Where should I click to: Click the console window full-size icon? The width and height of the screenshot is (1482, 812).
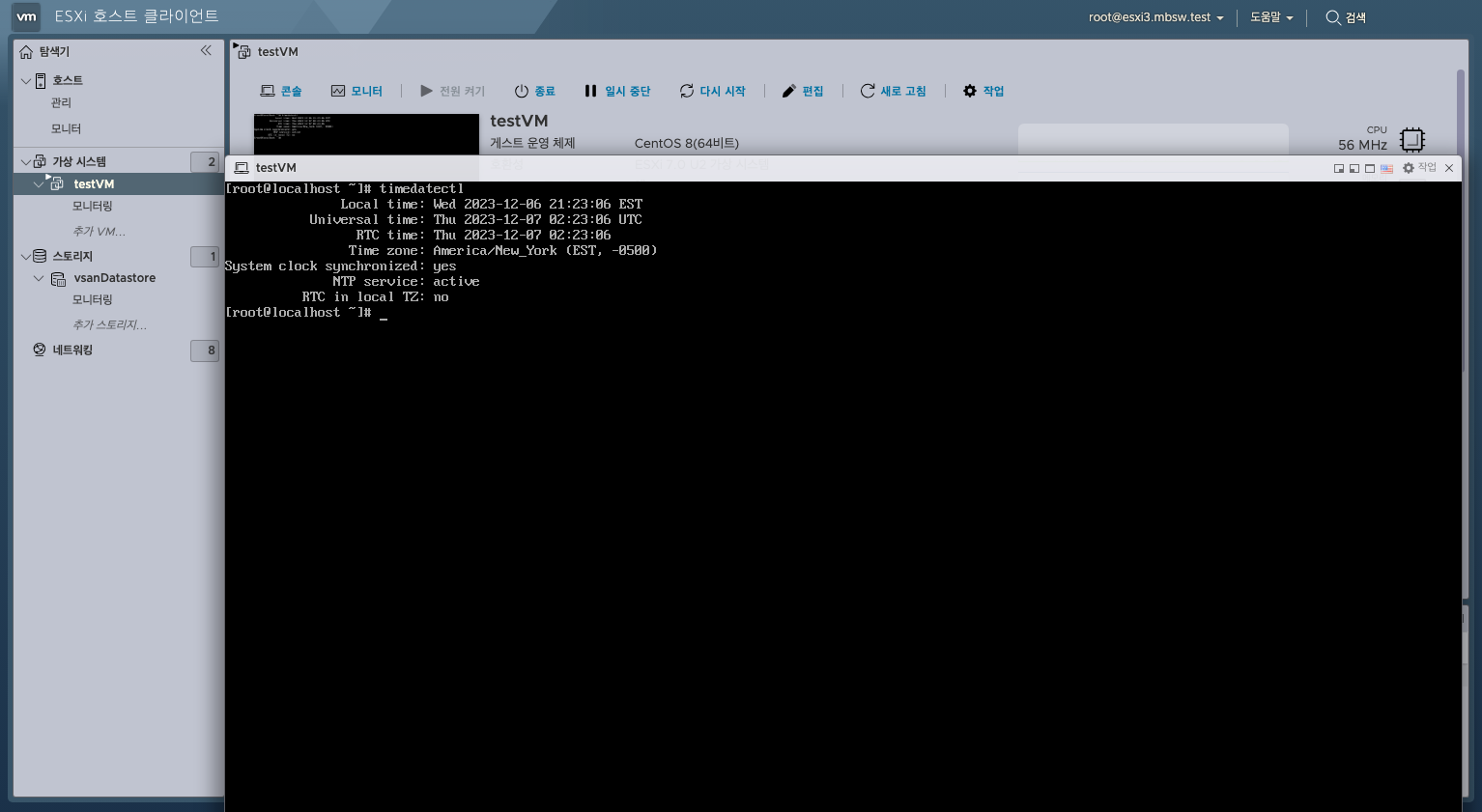1370,168
